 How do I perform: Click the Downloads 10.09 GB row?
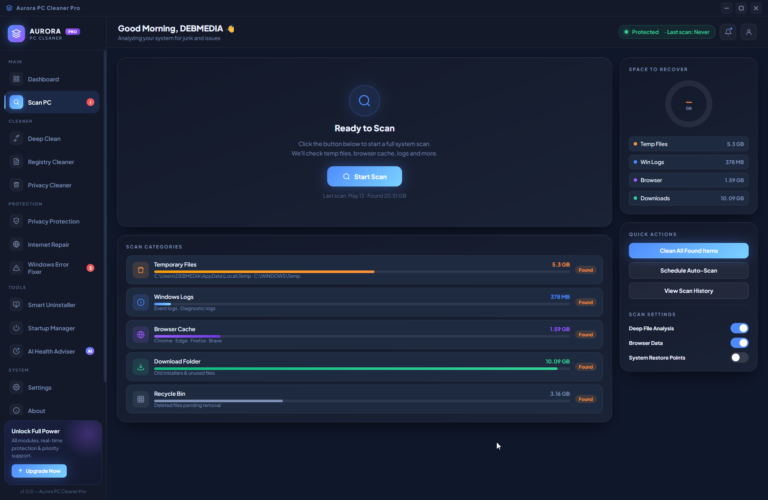(688, 198)
